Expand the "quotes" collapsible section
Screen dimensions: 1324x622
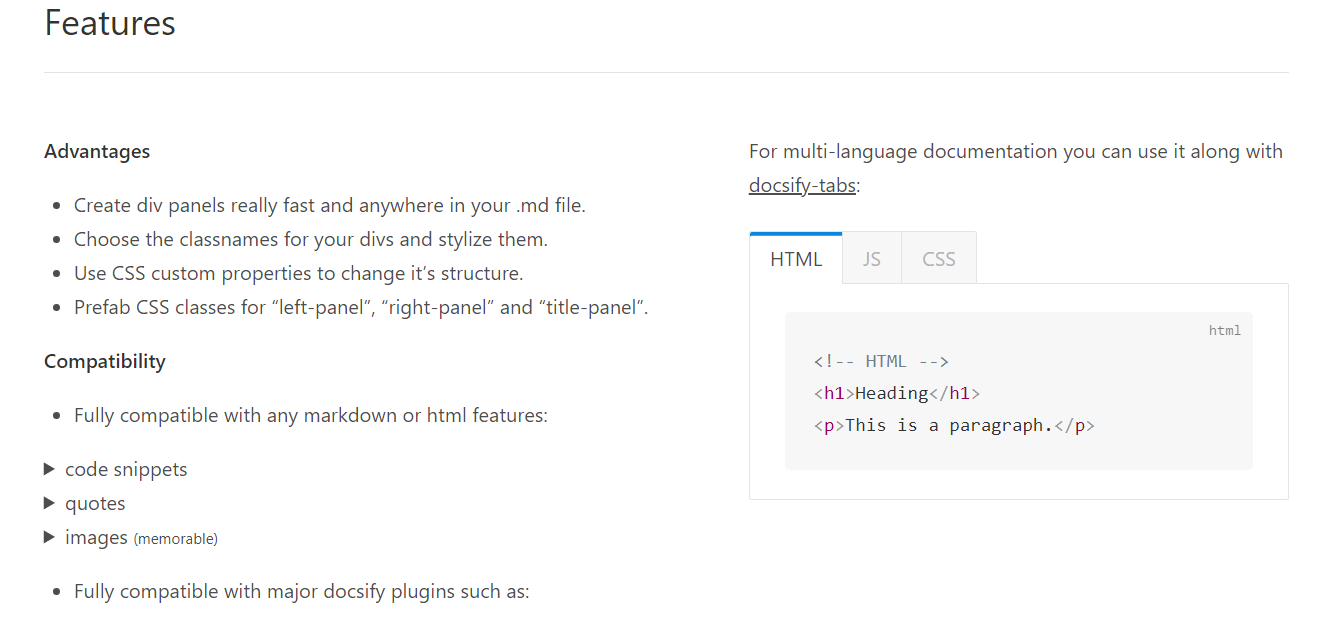(x=50, y=503)
